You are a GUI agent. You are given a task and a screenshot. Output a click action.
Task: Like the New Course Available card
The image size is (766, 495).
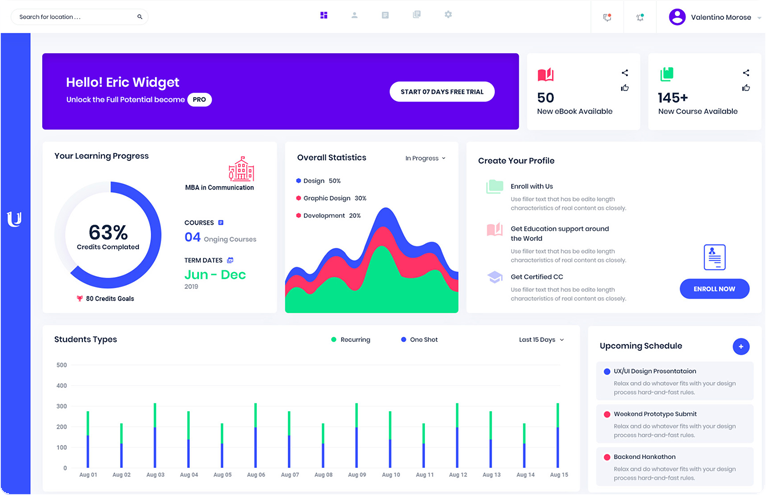tap(746, 88)
